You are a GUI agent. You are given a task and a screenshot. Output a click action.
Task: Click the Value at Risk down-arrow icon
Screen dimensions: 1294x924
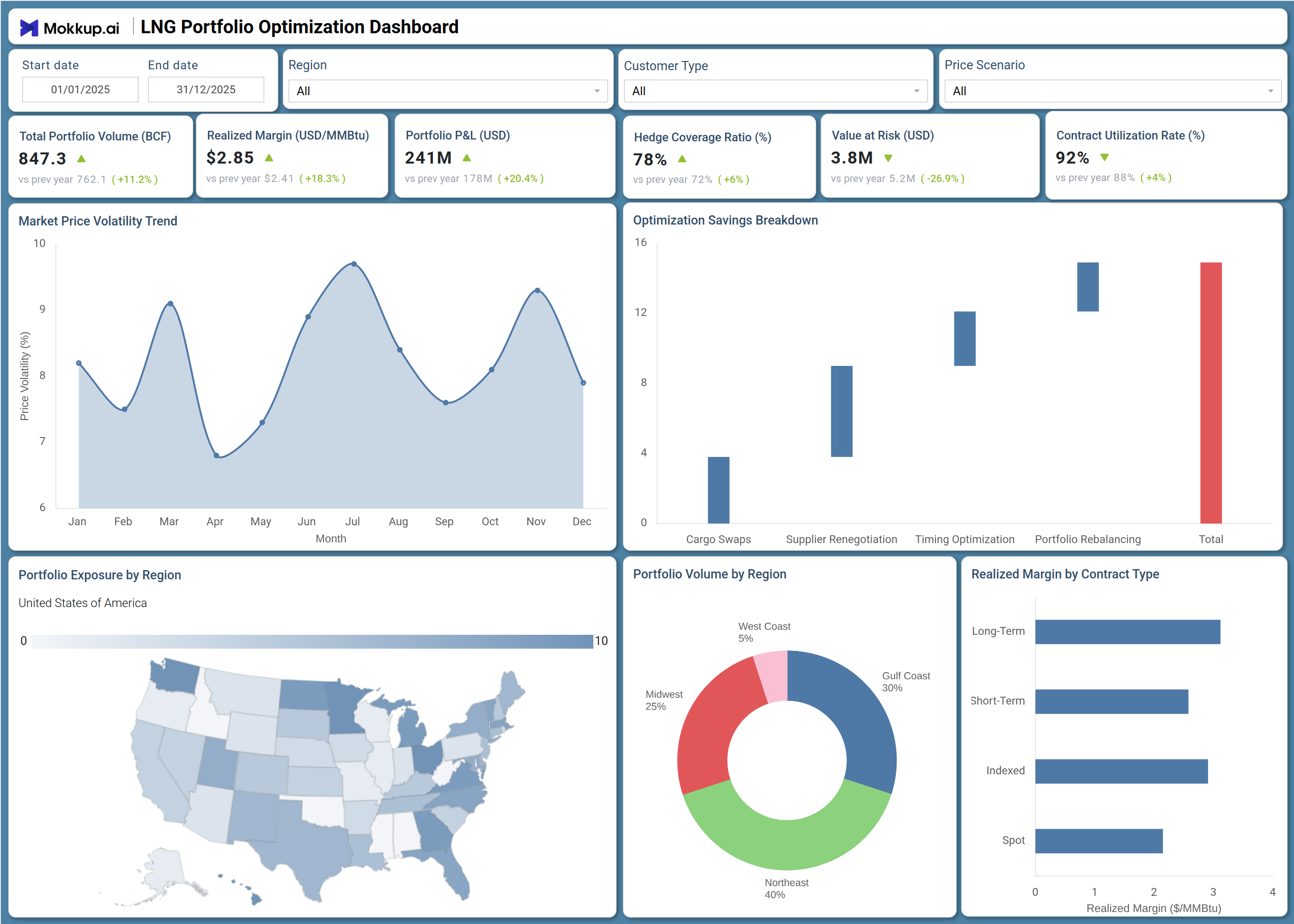coord(888,158)
